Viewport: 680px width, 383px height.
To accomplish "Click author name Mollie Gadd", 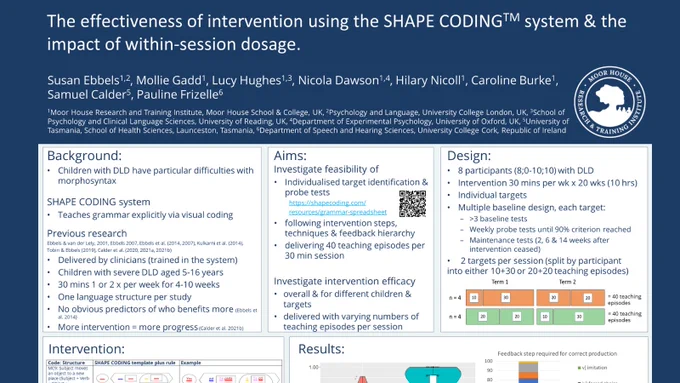I will pyautogui.click(x=169, y=80).
